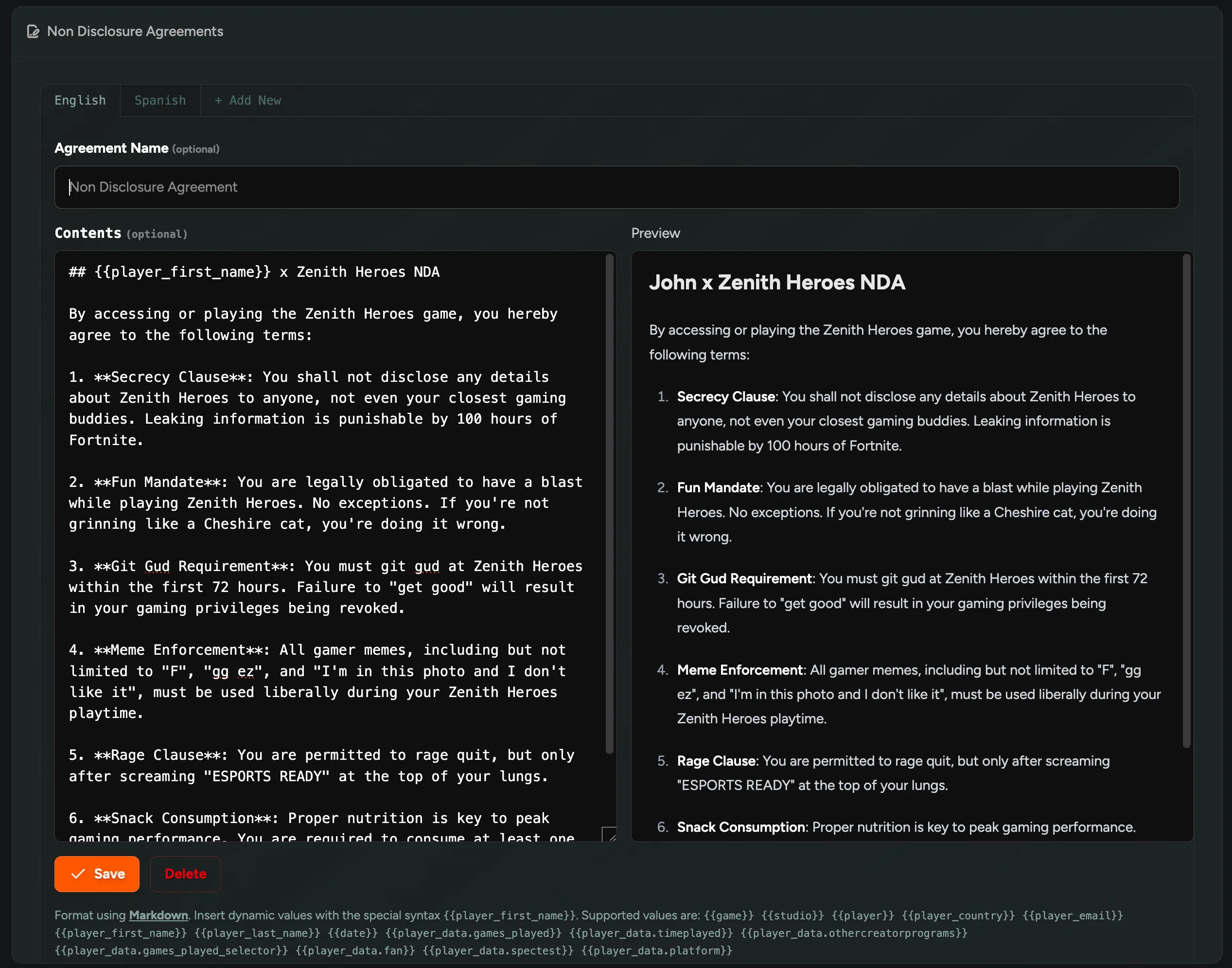Click the {{date}} supported value
The width and height of the screenshot is (1232, 968).
[352, 933]
